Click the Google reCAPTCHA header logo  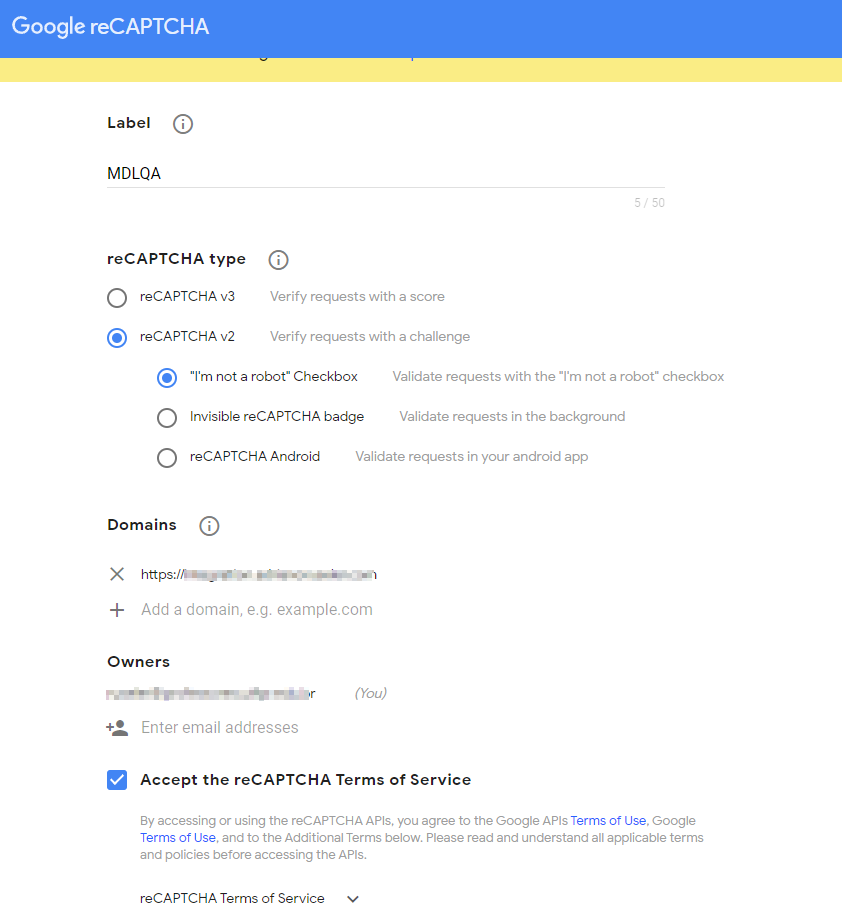click(x=110, y=26)
